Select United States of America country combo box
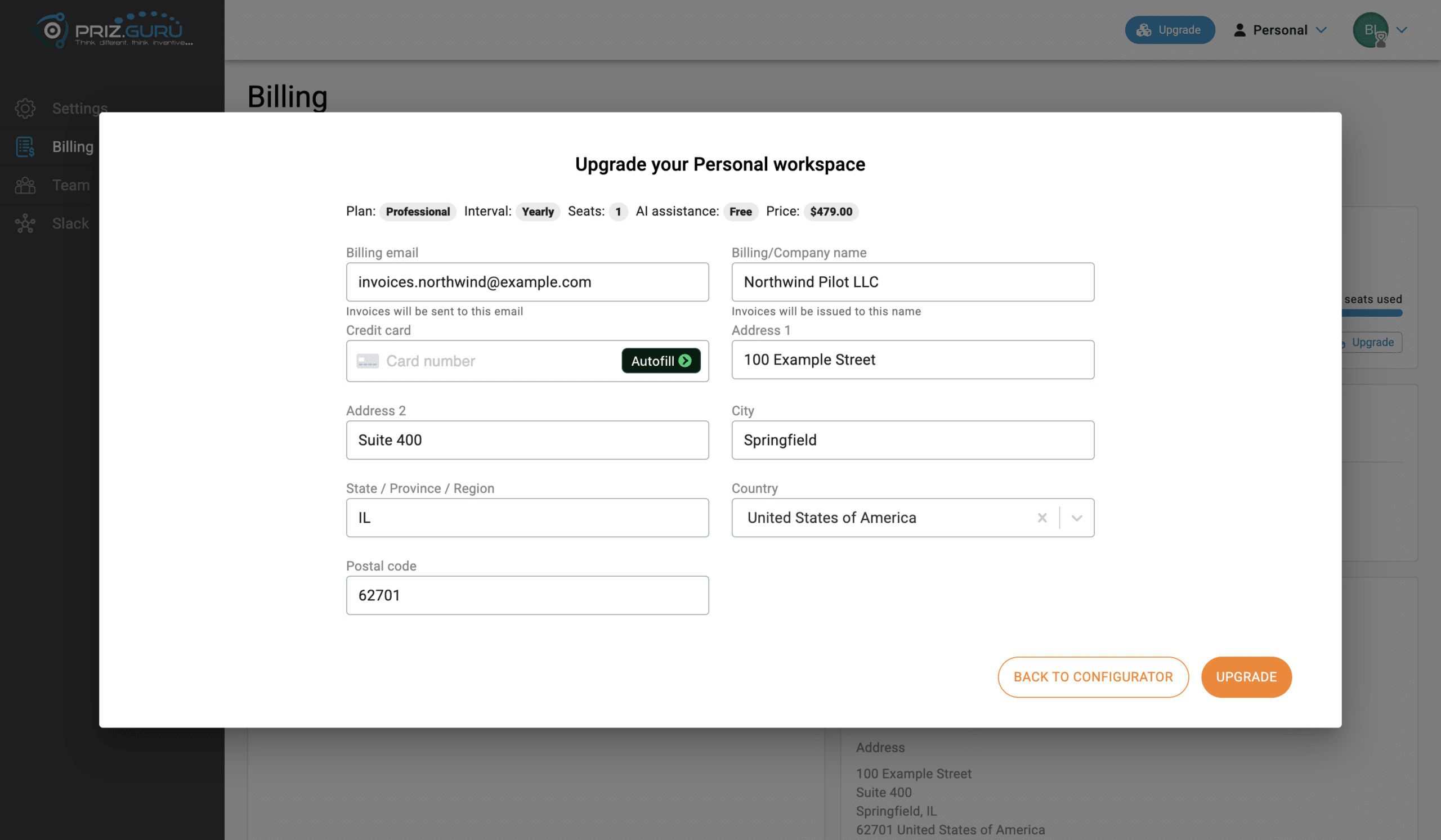1441x840 pixels. 912,517
